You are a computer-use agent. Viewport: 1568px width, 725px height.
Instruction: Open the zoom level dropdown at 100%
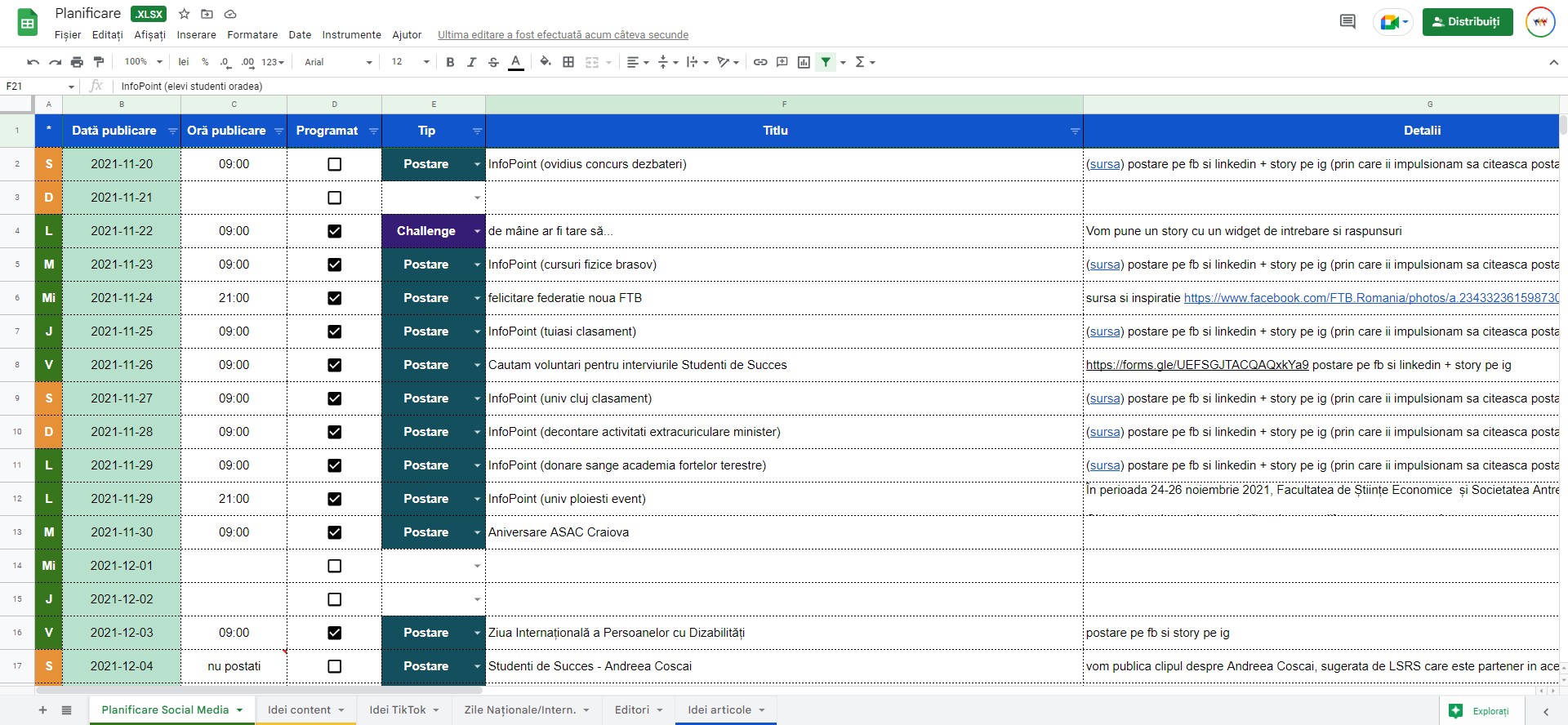[x=143, y=62]
